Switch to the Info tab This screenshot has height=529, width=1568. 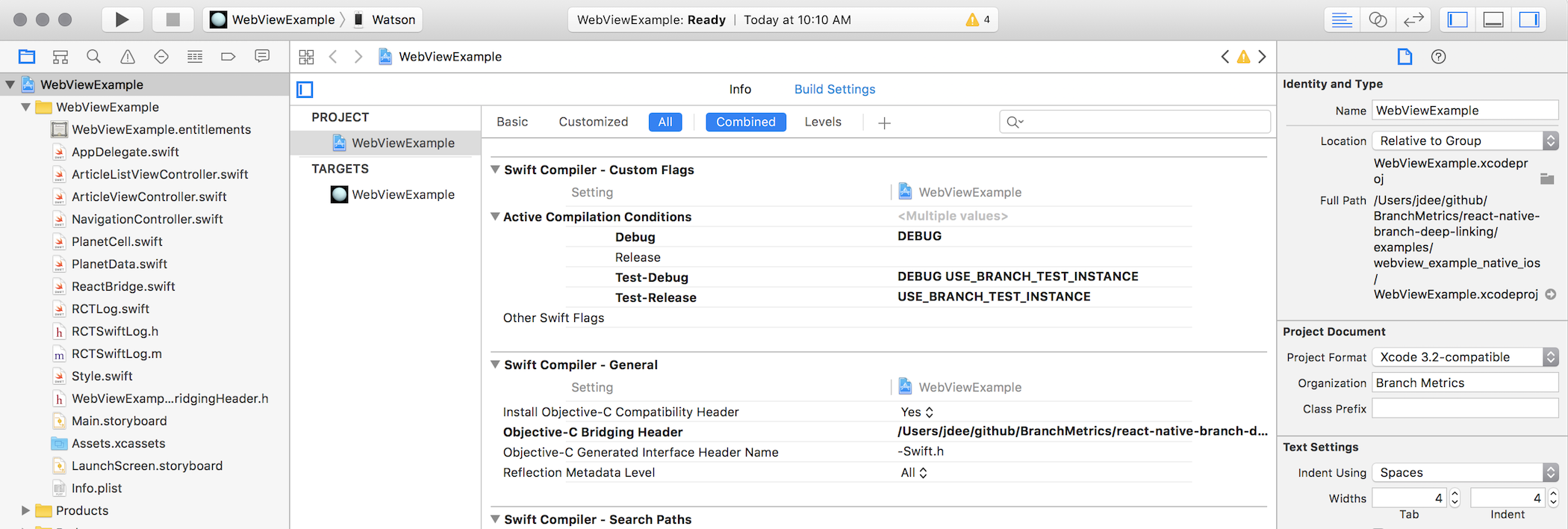tap(740, 89)
